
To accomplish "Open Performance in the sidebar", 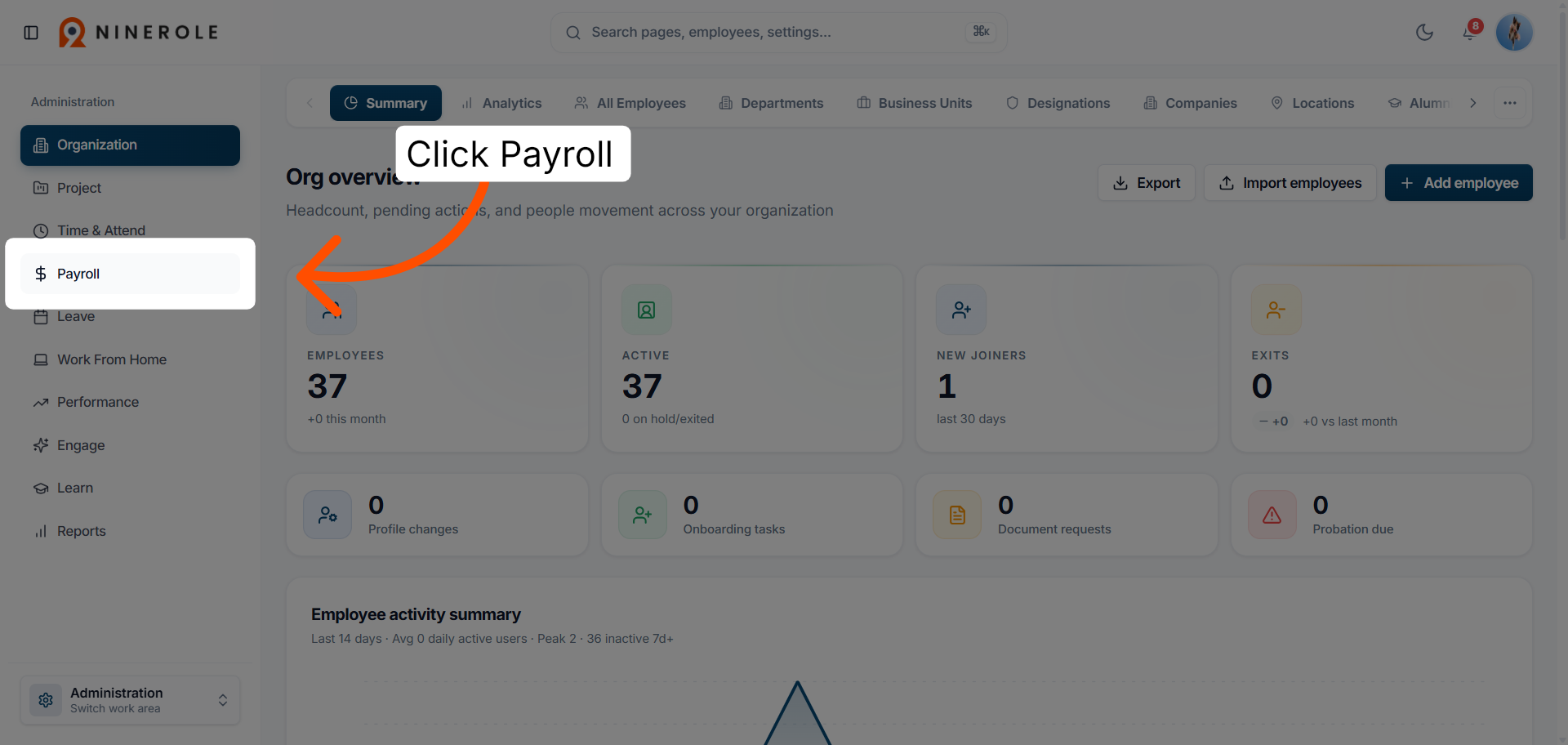I will tap(130, 402).
